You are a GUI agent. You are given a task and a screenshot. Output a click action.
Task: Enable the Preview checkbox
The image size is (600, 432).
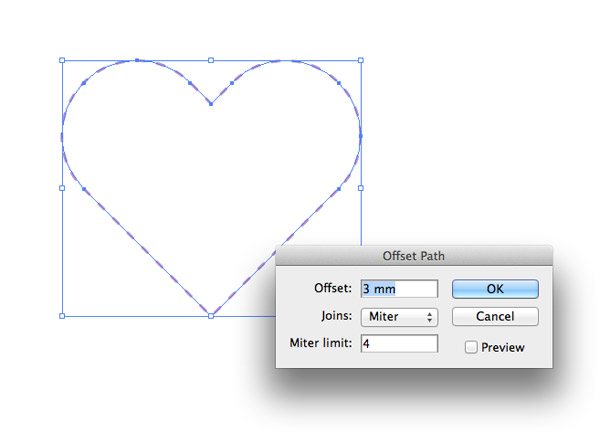pos(471,347)
